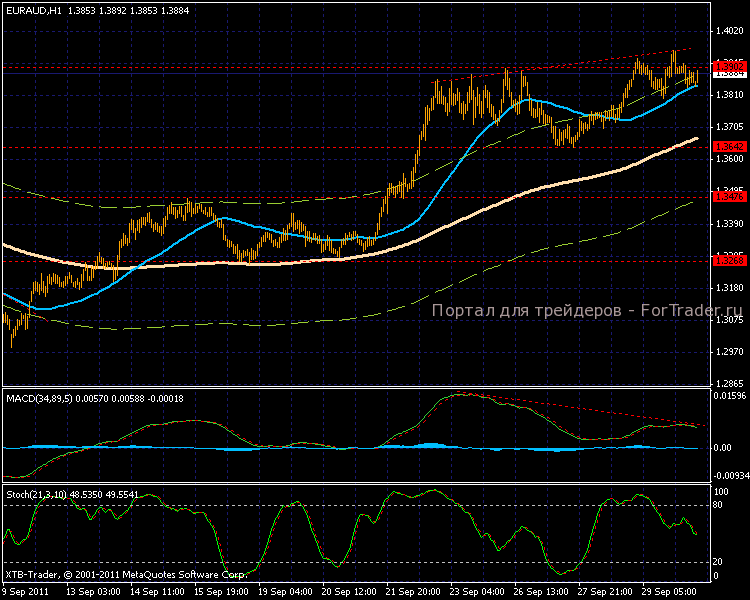Click the 9 Sep 2011 date label
Image resolution: width=750 pixels, height=600 pixels.
click(x=26, y=592)
